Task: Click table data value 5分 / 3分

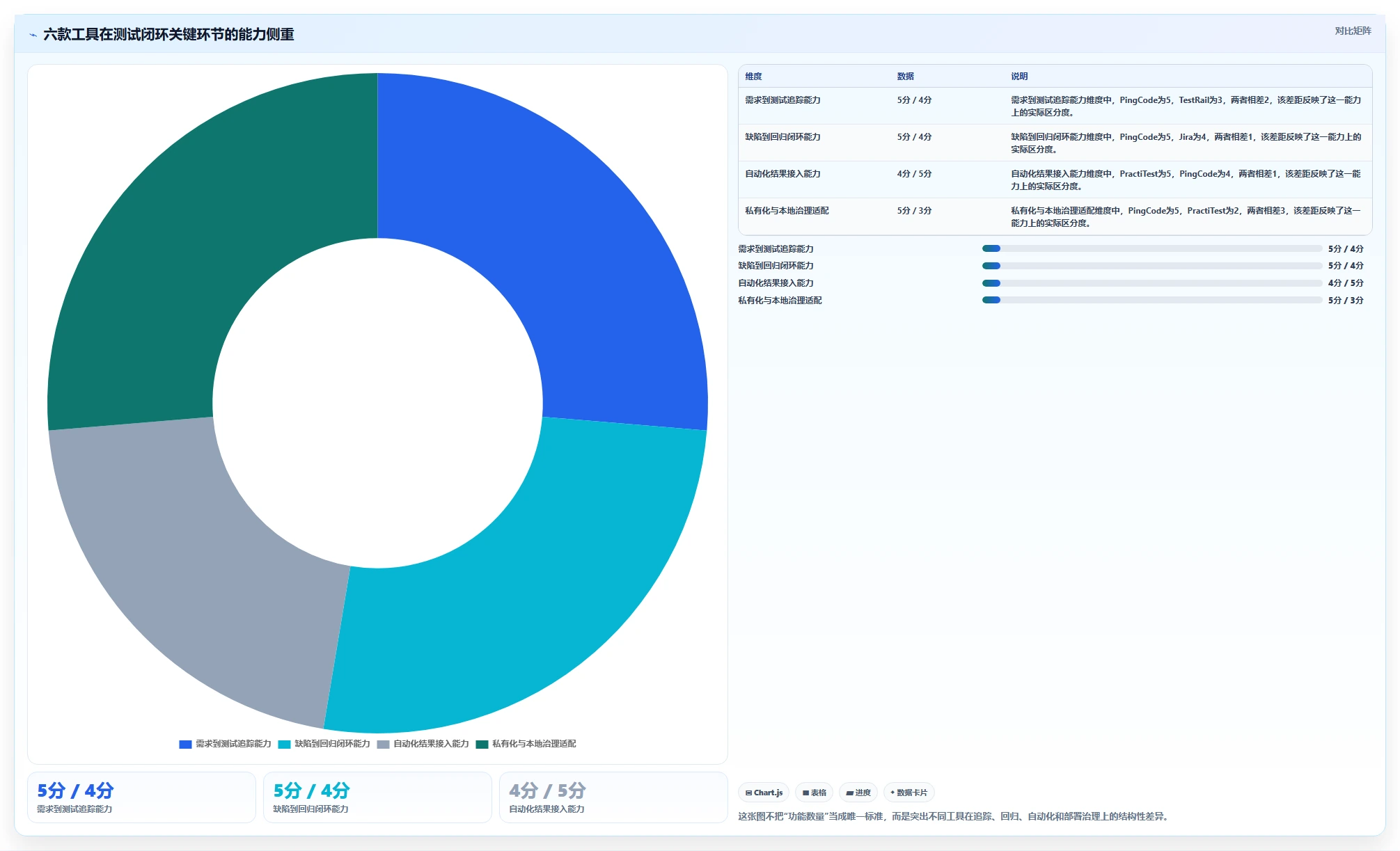Action: pyautogui.click(x=914, y=211)
